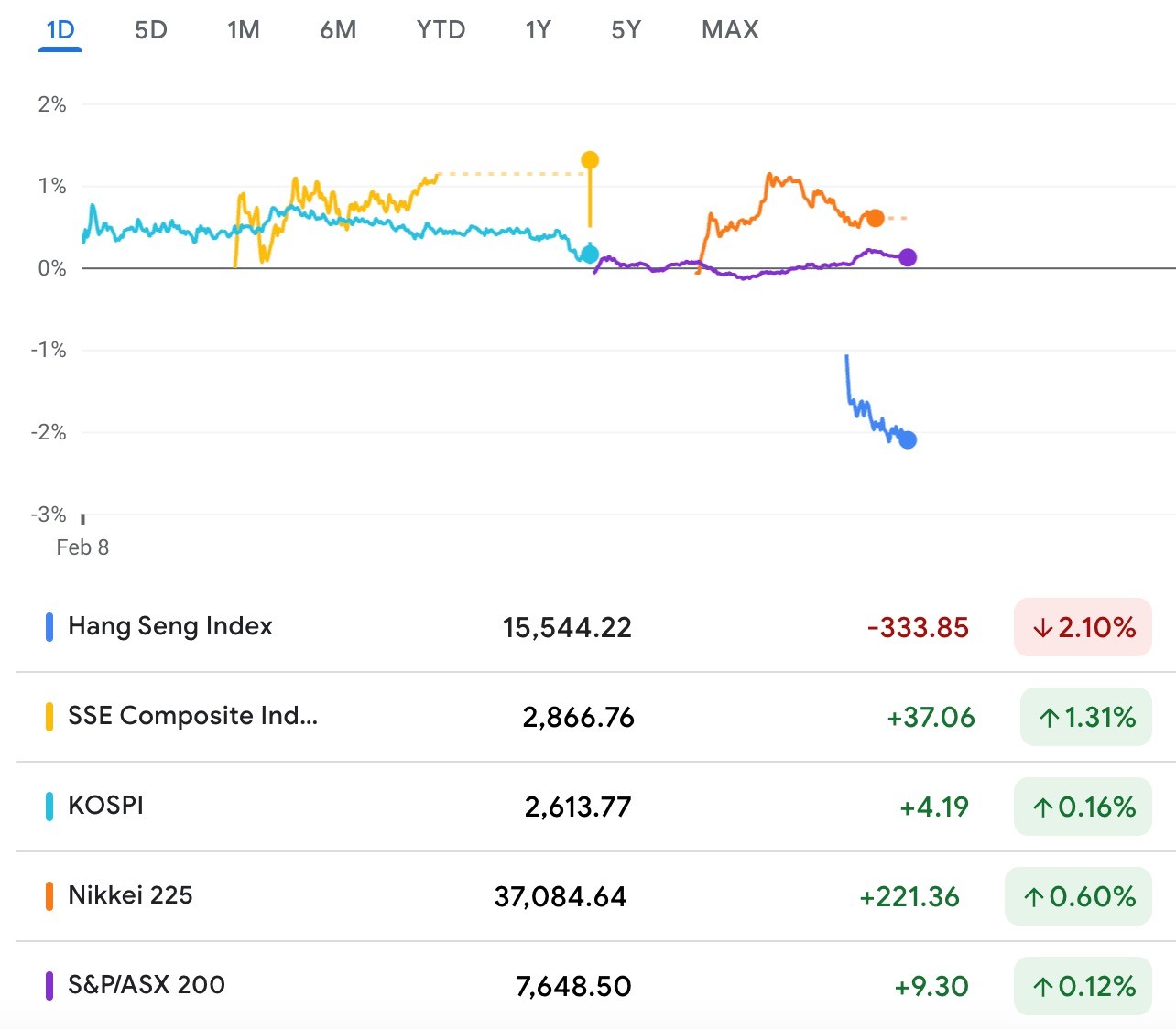Click the Hang Seng price 15,544.22
This screenshot has height=1029, width=1176.
(x=567, y=628)
